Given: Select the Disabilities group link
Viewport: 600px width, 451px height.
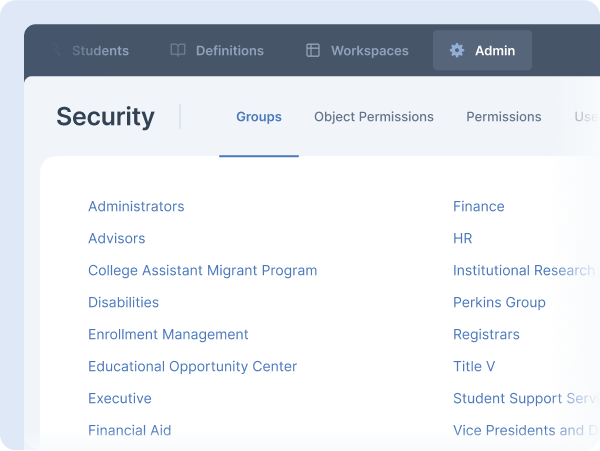Looking at the screenshot, I should tap(123, 302).
